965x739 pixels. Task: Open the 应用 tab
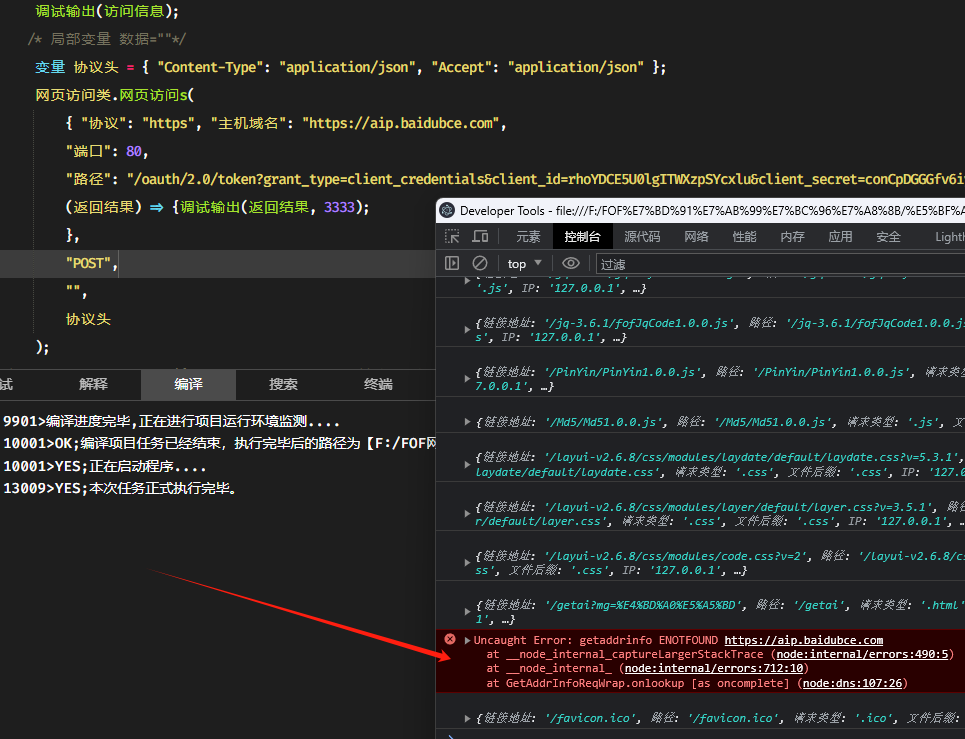pos(840,236)
